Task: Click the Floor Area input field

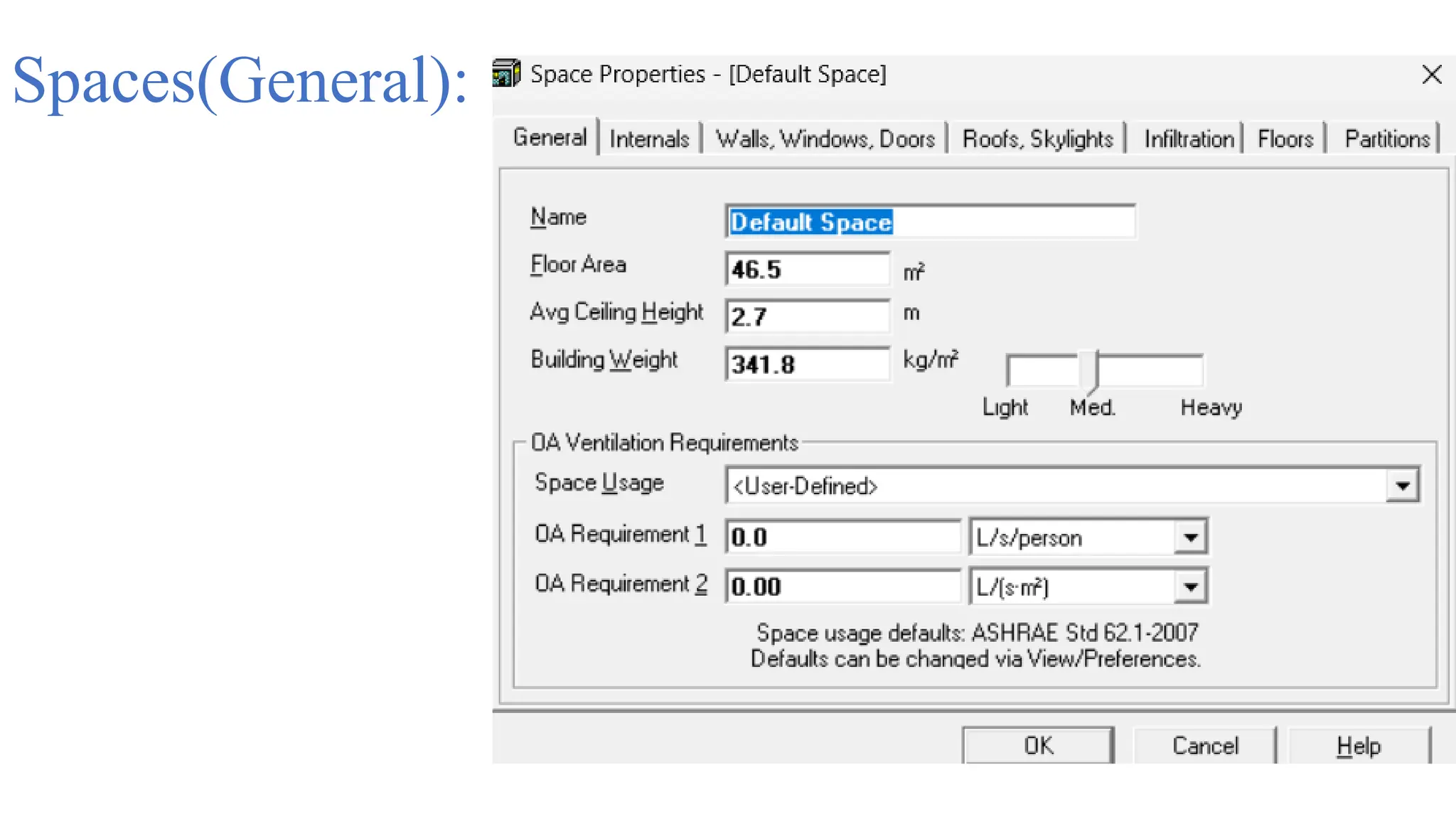Action: point(807,269)
